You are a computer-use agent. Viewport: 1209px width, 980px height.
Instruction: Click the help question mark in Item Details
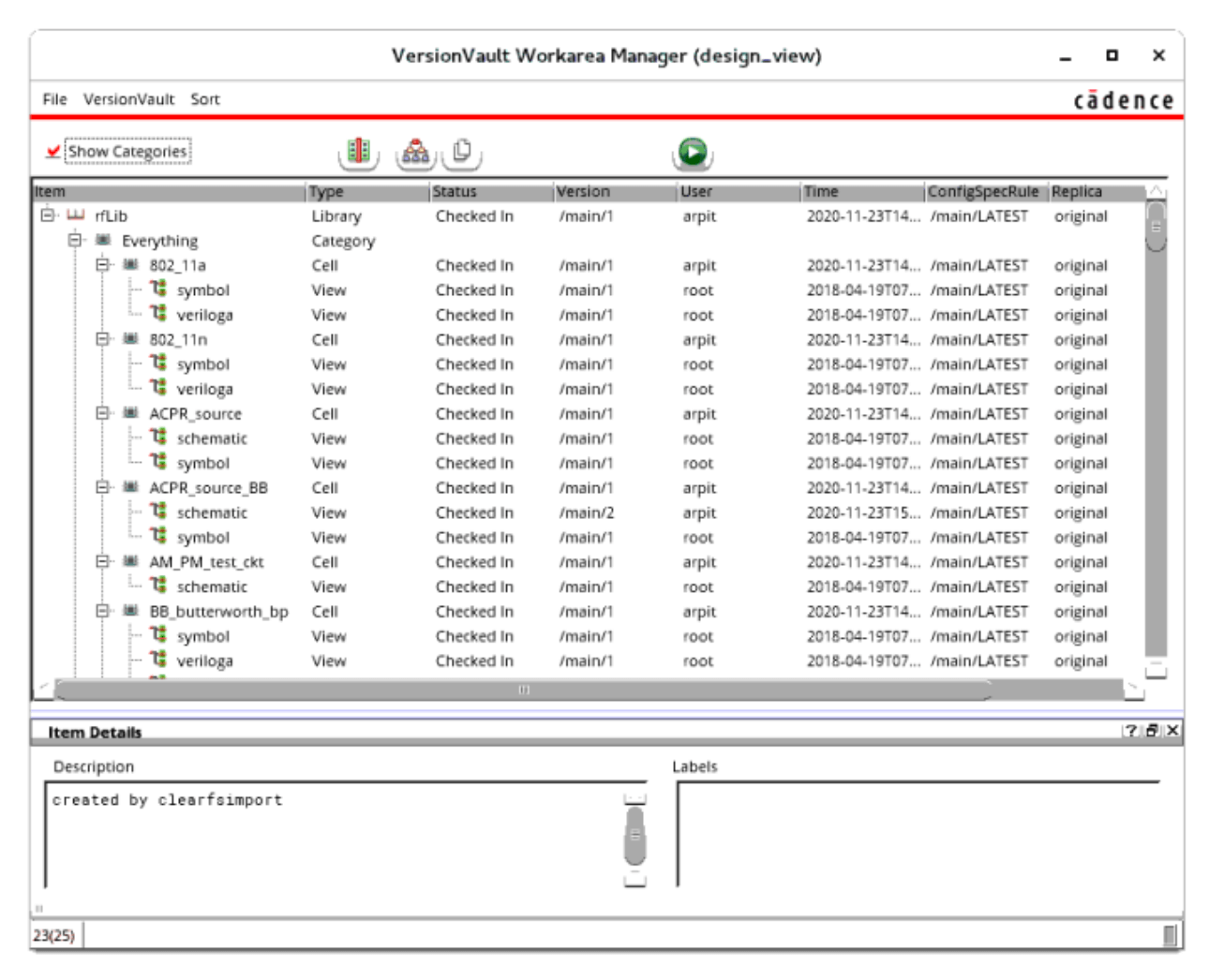point(1131,731)
